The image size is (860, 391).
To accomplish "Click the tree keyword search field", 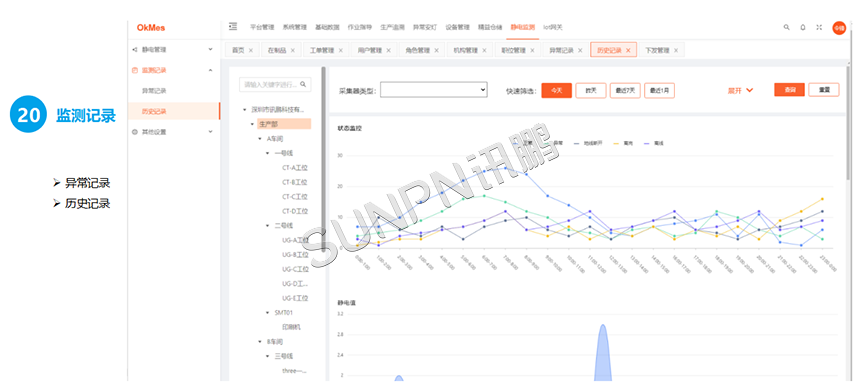I will (275, 84).
